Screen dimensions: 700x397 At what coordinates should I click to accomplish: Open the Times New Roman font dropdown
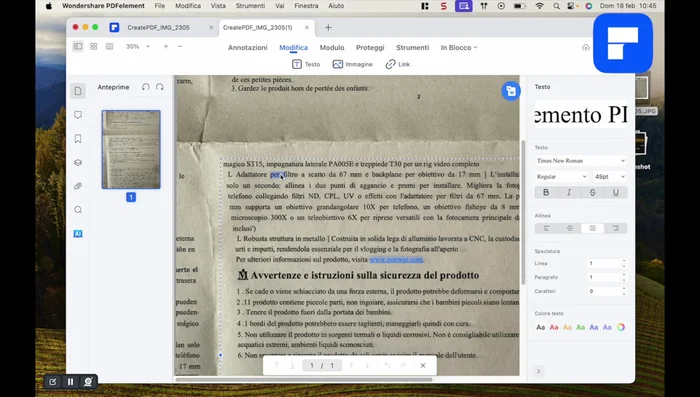pos(581,161)
